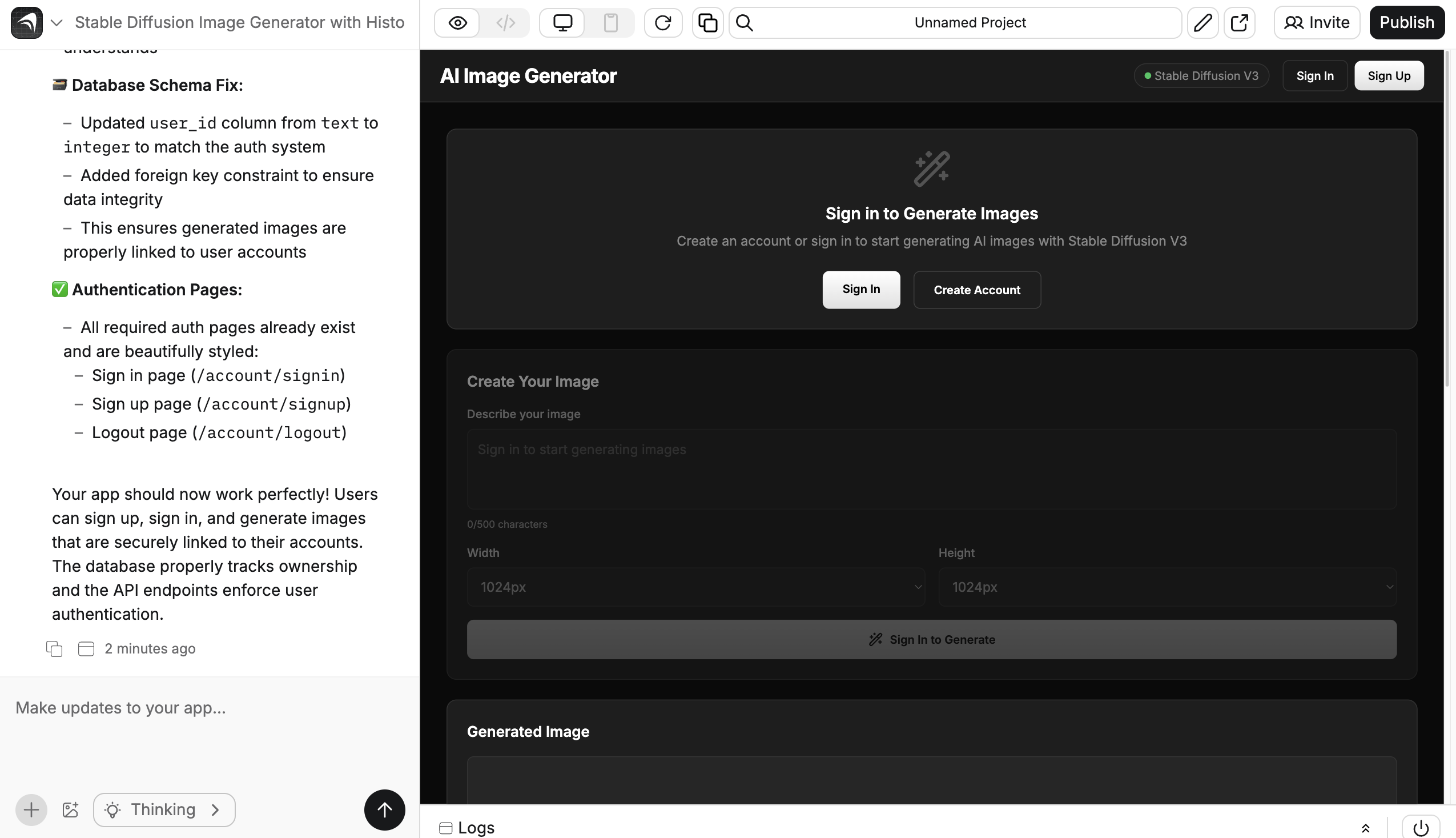Expand the Thinking mode selector
1456x838 pixels.
[163, 809]
